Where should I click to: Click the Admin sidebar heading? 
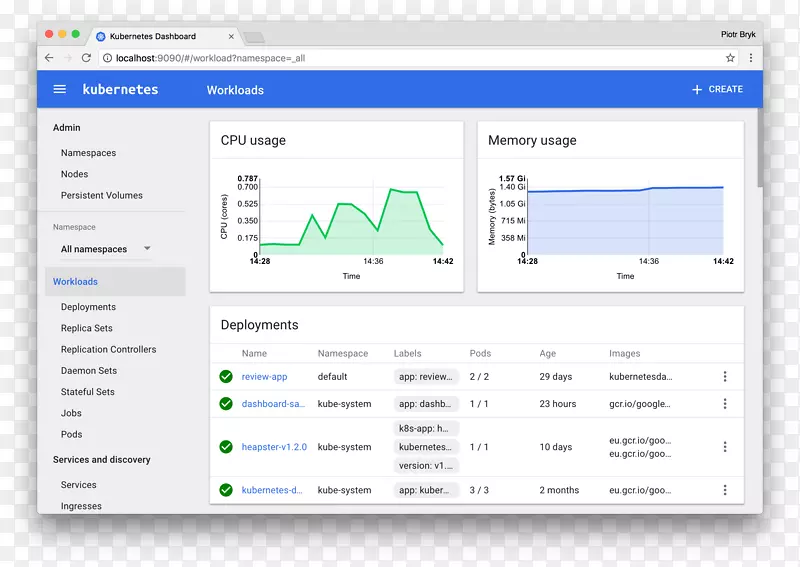pyautogui.click(x=67, y=128)
